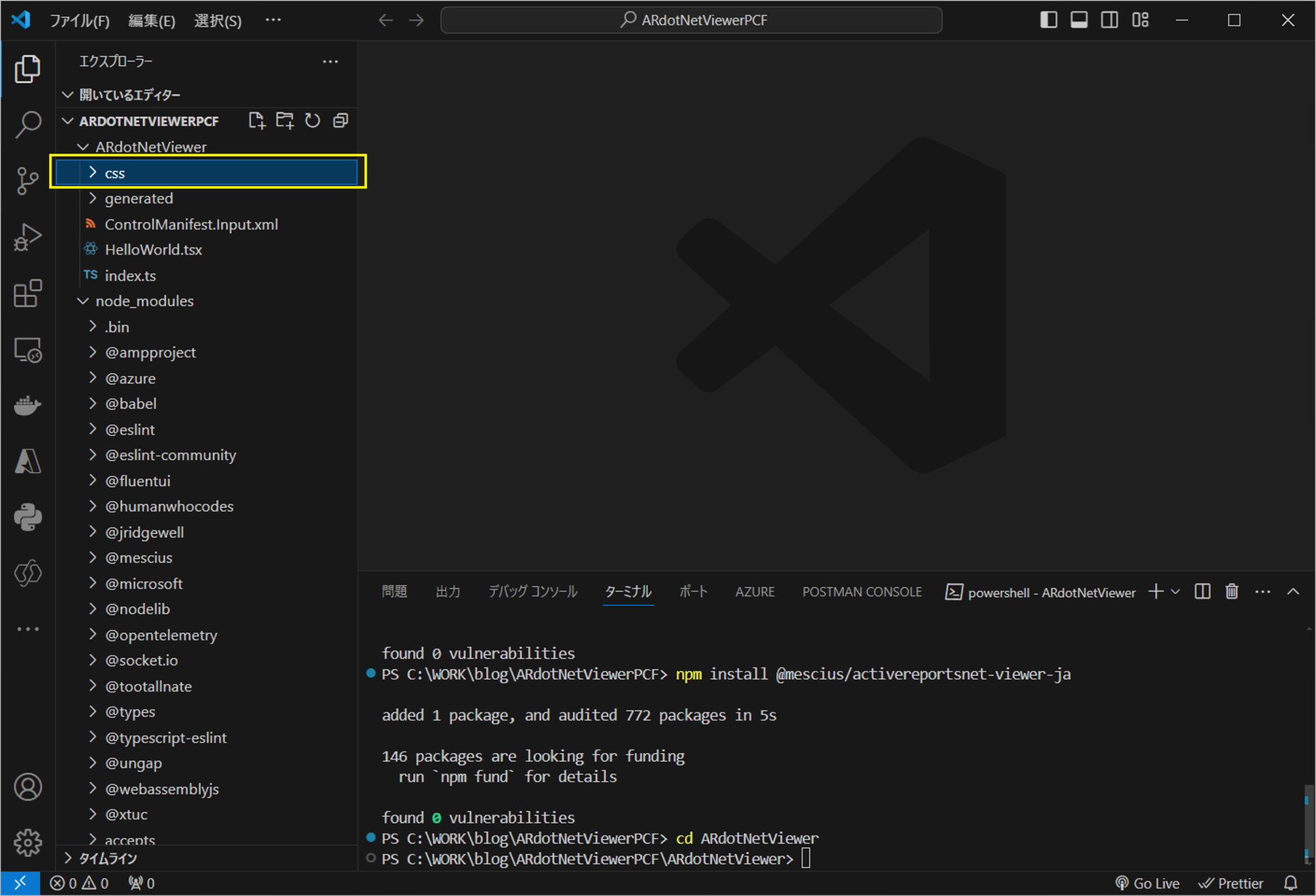1316x896 pixels.
Task: Open the Docker view
Action: (27, 405)
